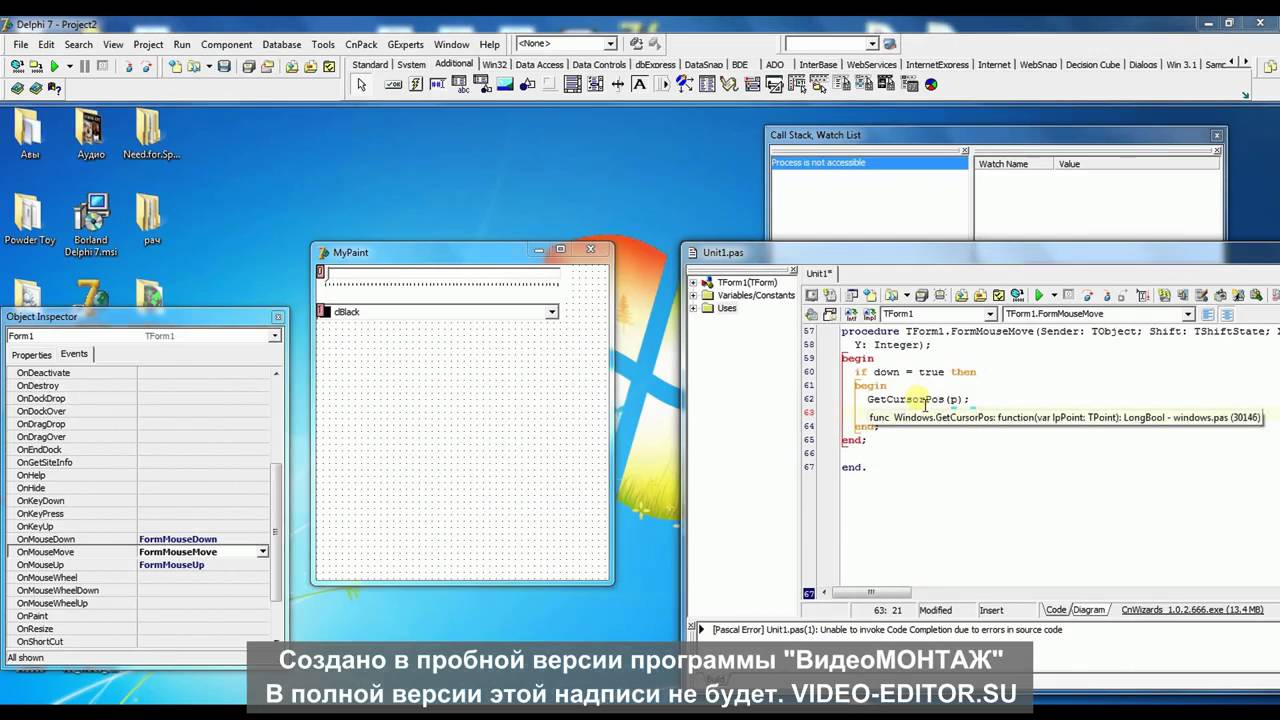Expand the Variables/Constants tree node
Image resolution: width=1280 pixels, height=720 pixels.
pyautogui.click(x=694, y=295)
